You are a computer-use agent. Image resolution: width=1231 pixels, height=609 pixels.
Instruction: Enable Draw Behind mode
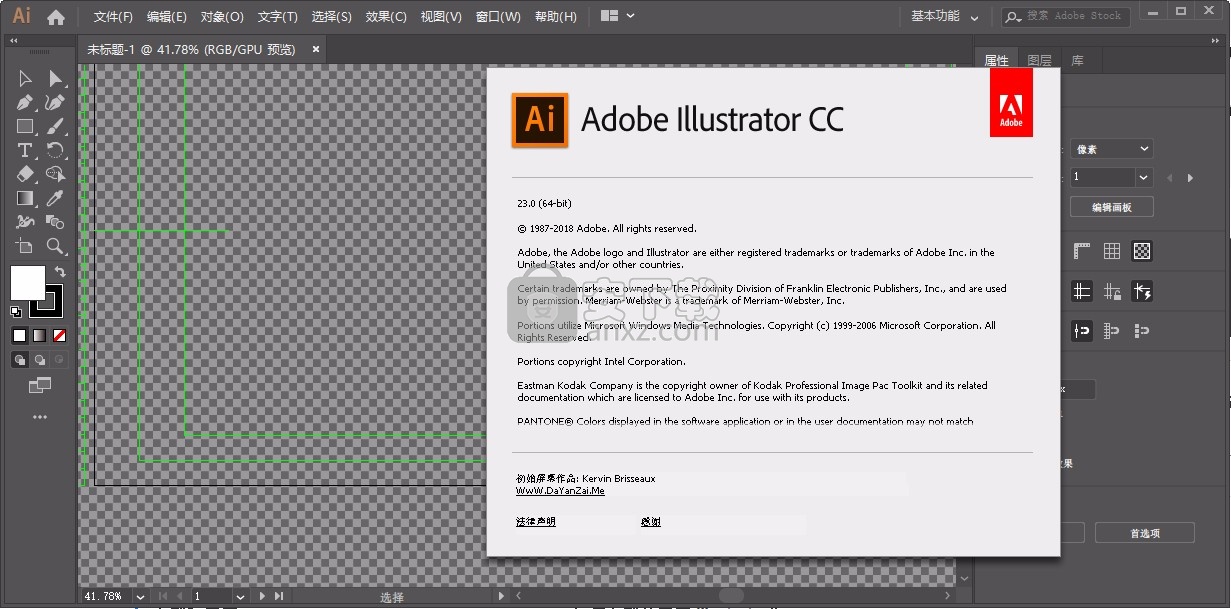pos(40,360)
